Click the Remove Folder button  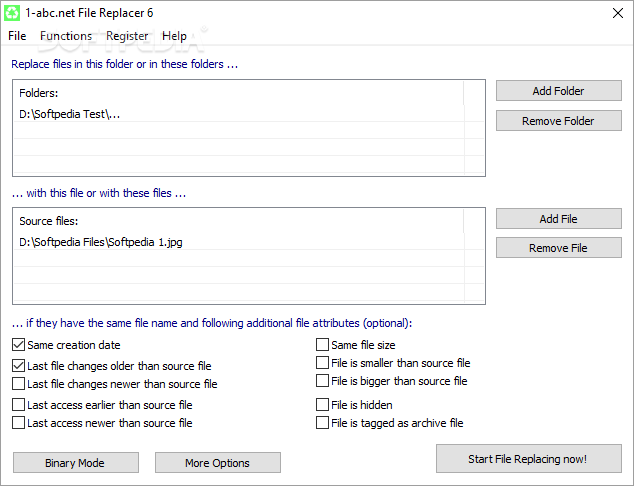(558, 120)
